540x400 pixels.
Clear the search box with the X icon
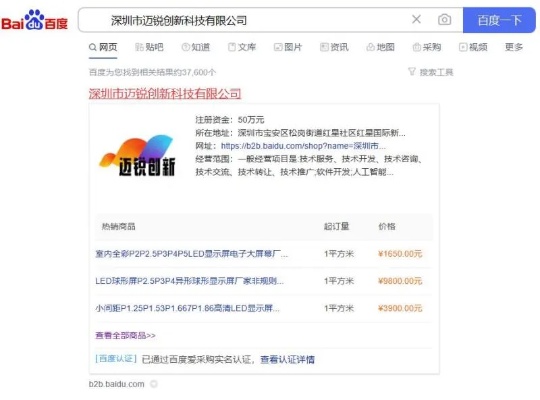[x=416, y=19]
